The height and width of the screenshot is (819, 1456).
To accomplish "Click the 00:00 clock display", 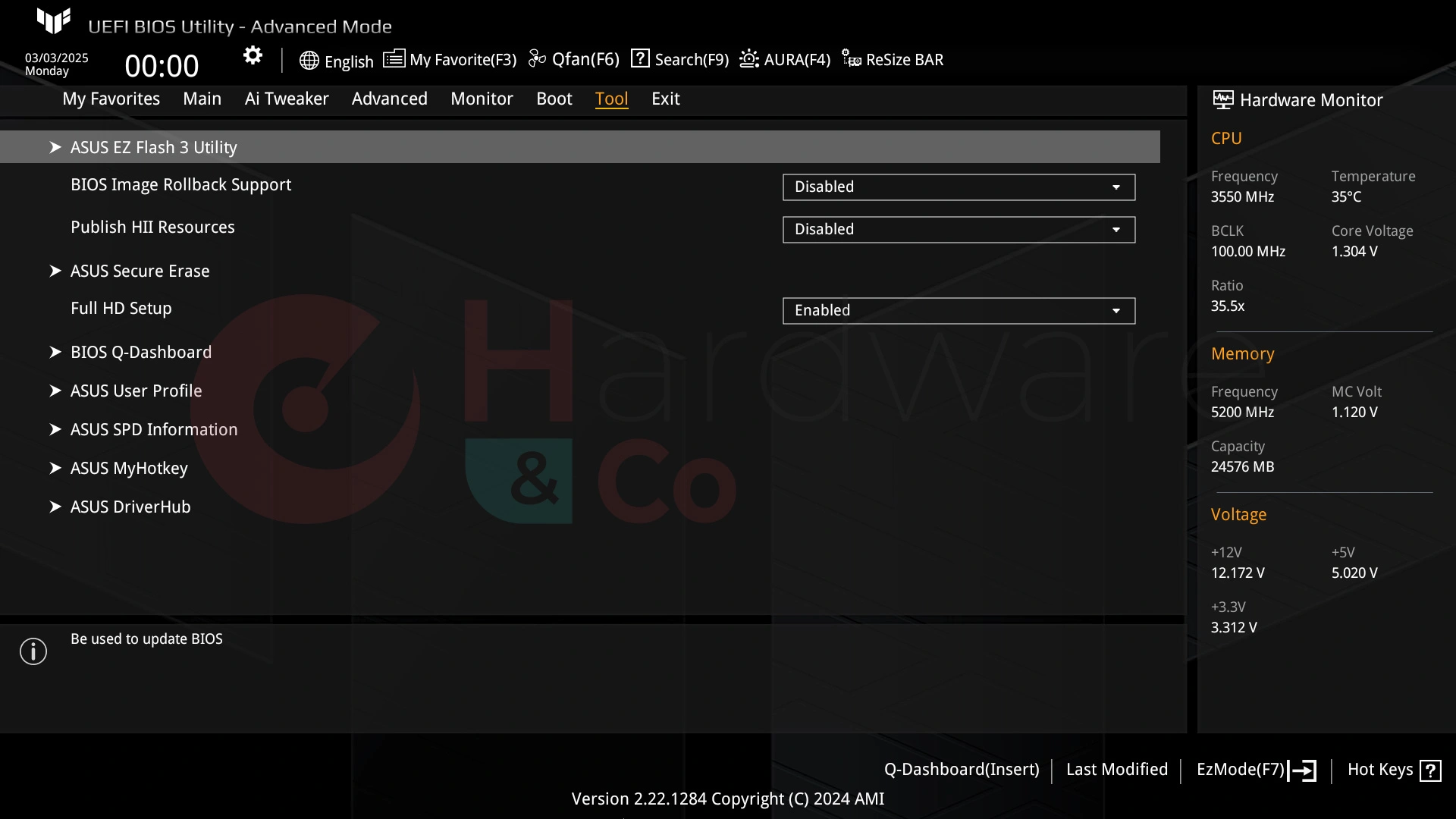I will [162, 66].
